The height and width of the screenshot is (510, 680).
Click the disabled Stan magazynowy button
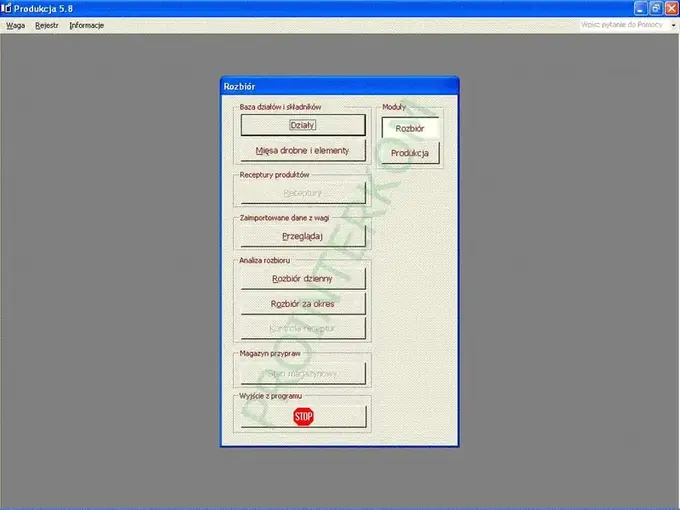tap(303, 373)
